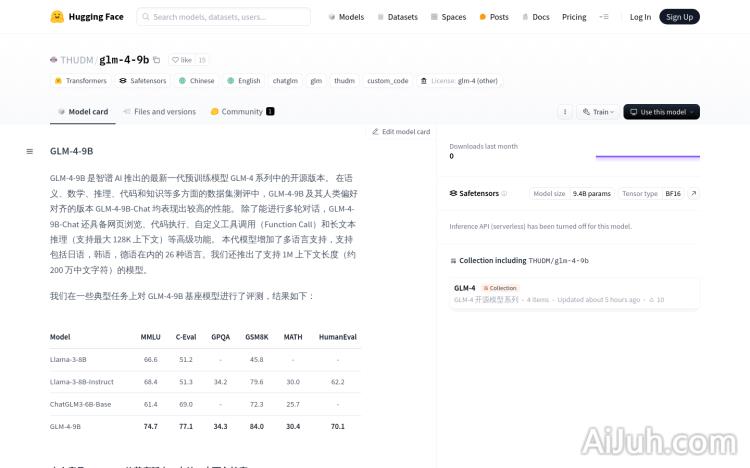Click the Sign Up button
Screen dimensions: 750x468
679,17
